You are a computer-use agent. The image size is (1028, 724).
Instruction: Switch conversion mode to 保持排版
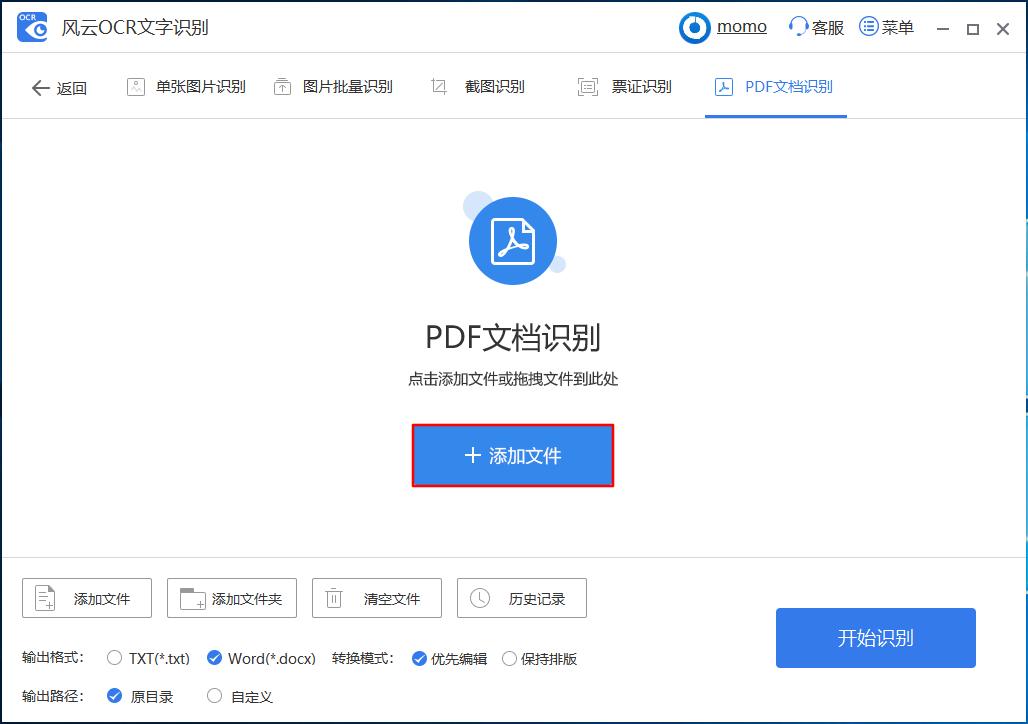point(510,658)
